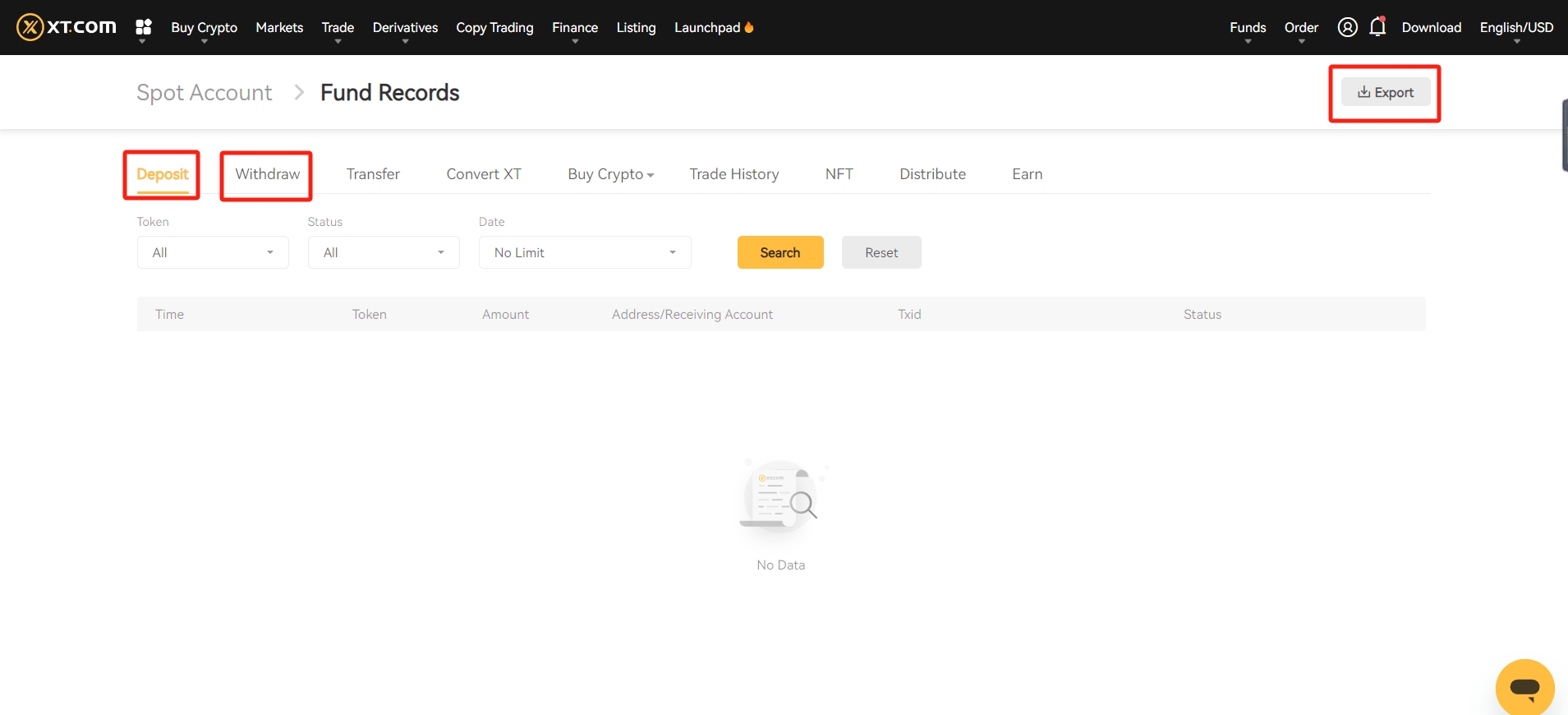Click the Reset filters button

coord(881,252)
